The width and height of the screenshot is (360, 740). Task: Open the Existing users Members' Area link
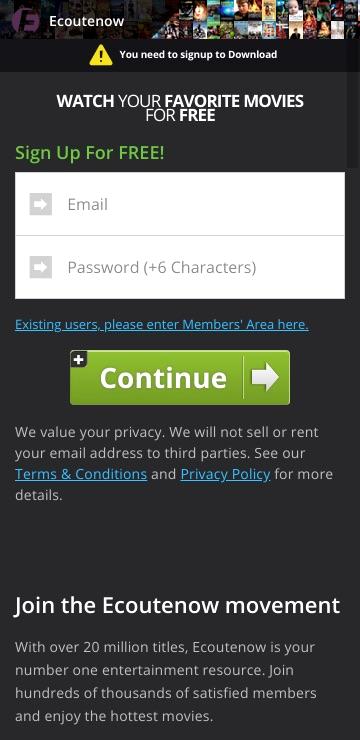(x=162, y=325)
